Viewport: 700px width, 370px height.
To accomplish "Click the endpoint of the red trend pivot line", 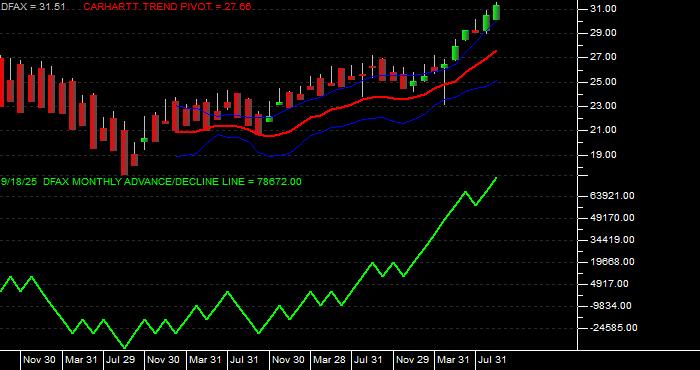I will click(x=496, y=51).
